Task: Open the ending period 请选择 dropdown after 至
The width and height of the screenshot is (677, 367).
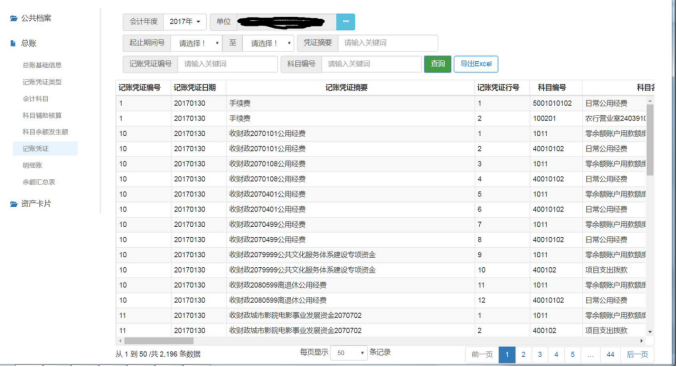Action: click(268, 43)
